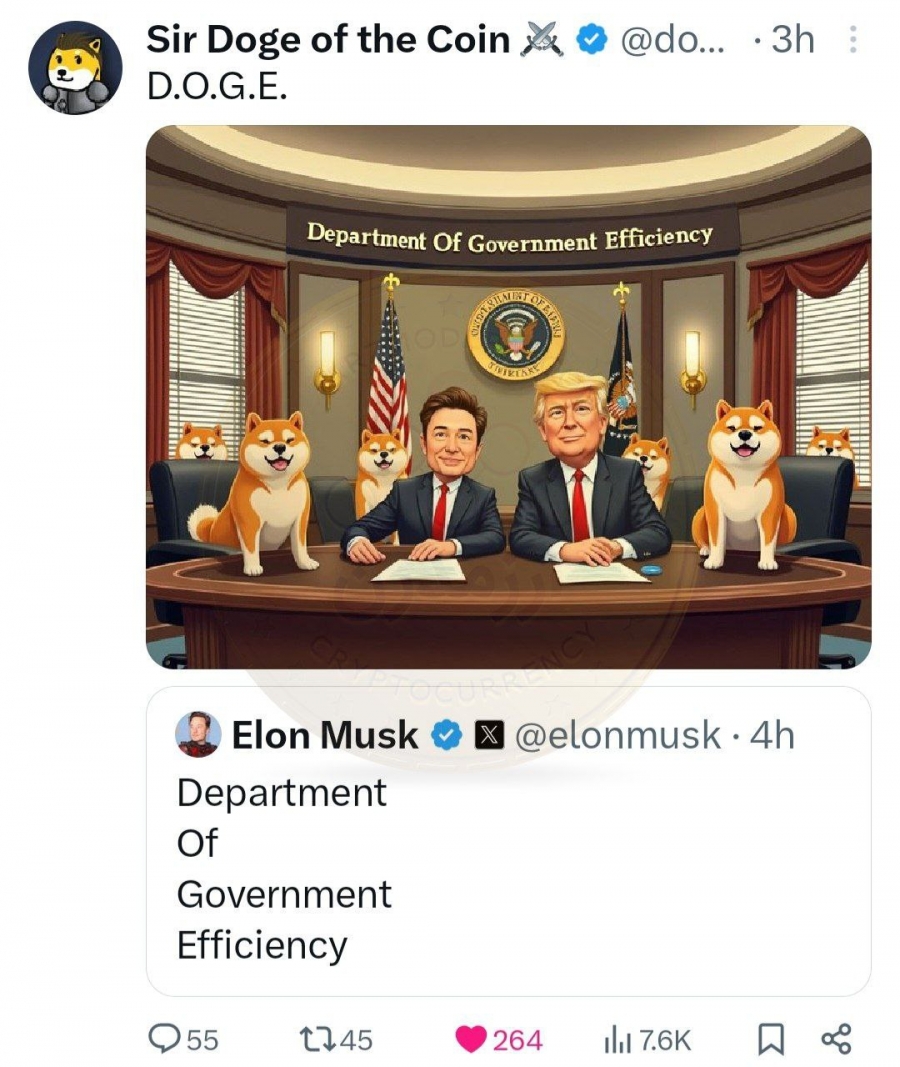Share the post via share icon
This screenshot has height=1067, width=900.
(836, 1039)
